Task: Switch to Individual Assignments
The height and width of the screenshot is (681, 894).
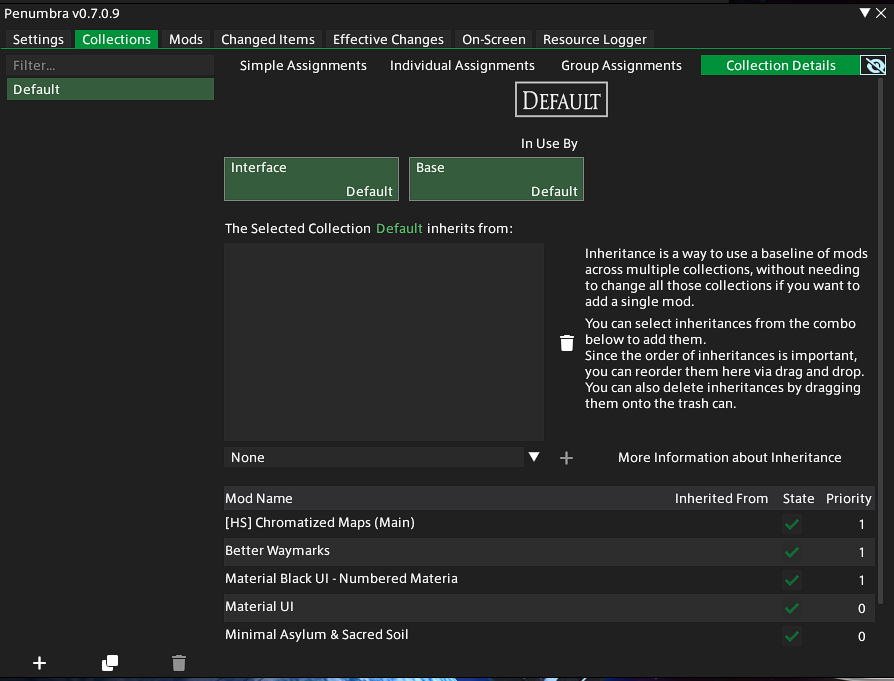Action: pos(461,65)
